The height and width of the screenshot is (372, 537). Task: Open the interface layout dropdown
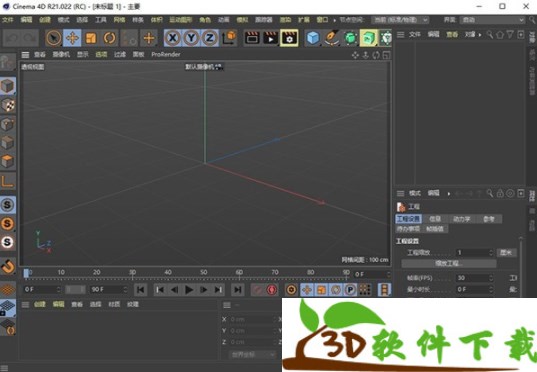492,20
